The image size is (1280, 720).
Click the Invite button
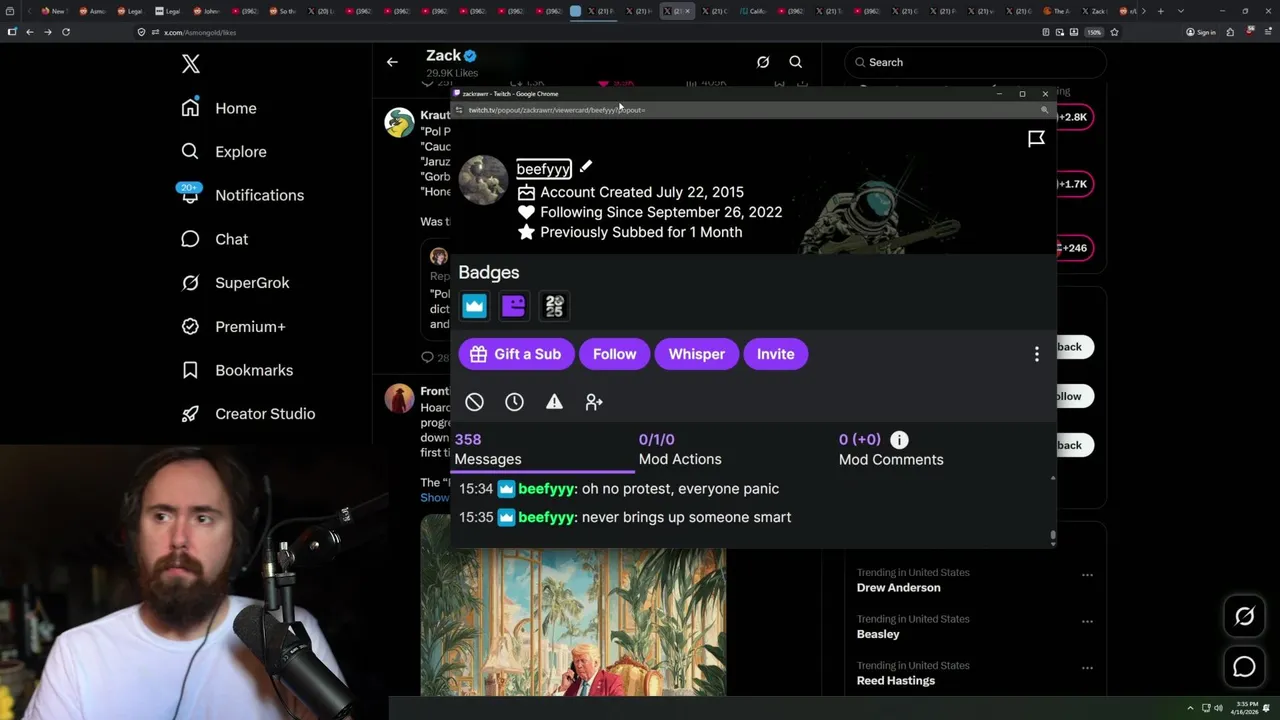click(776, 354)
